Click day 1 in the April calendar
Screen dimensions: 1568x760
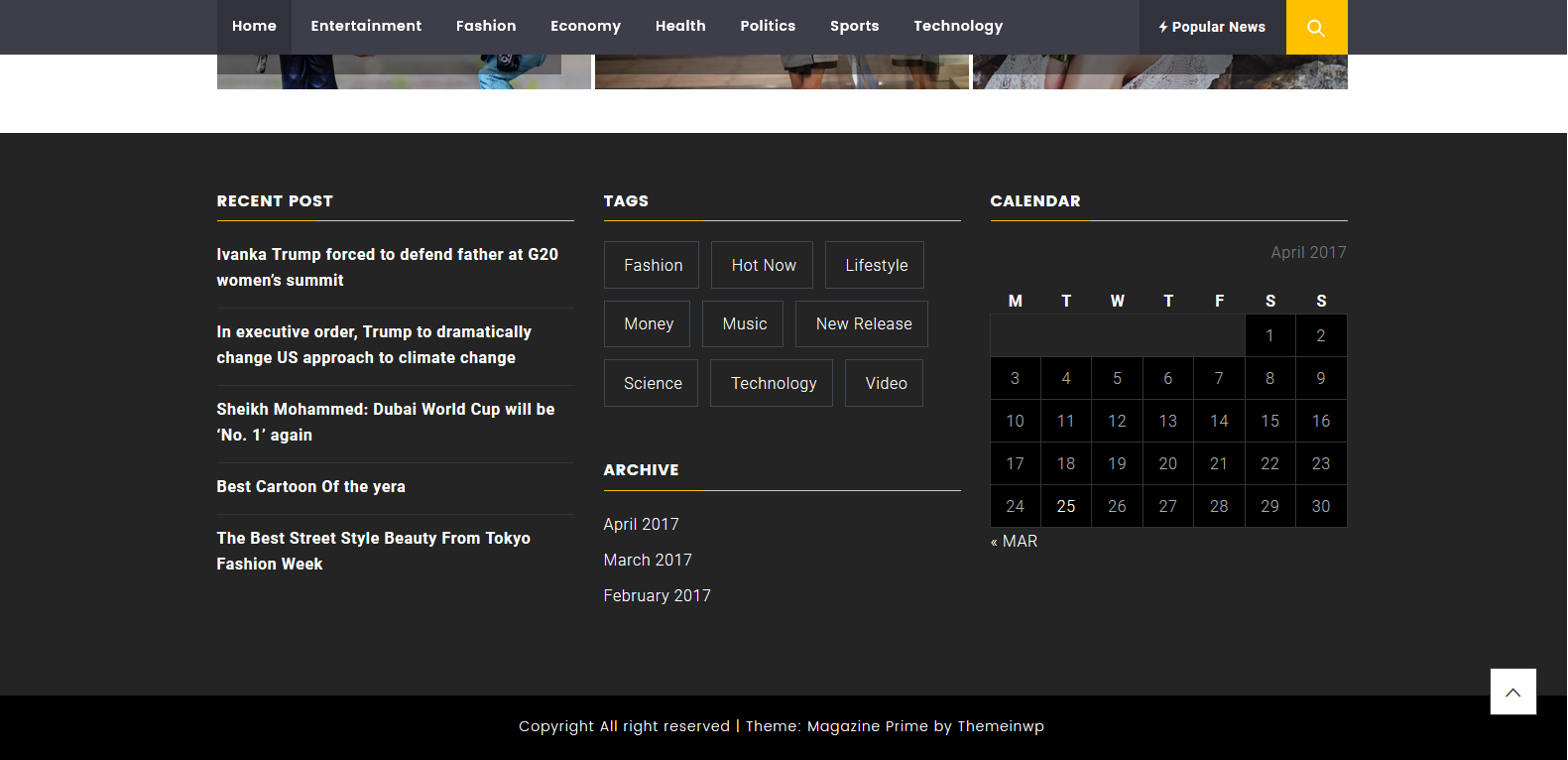tap(1269, 335)
